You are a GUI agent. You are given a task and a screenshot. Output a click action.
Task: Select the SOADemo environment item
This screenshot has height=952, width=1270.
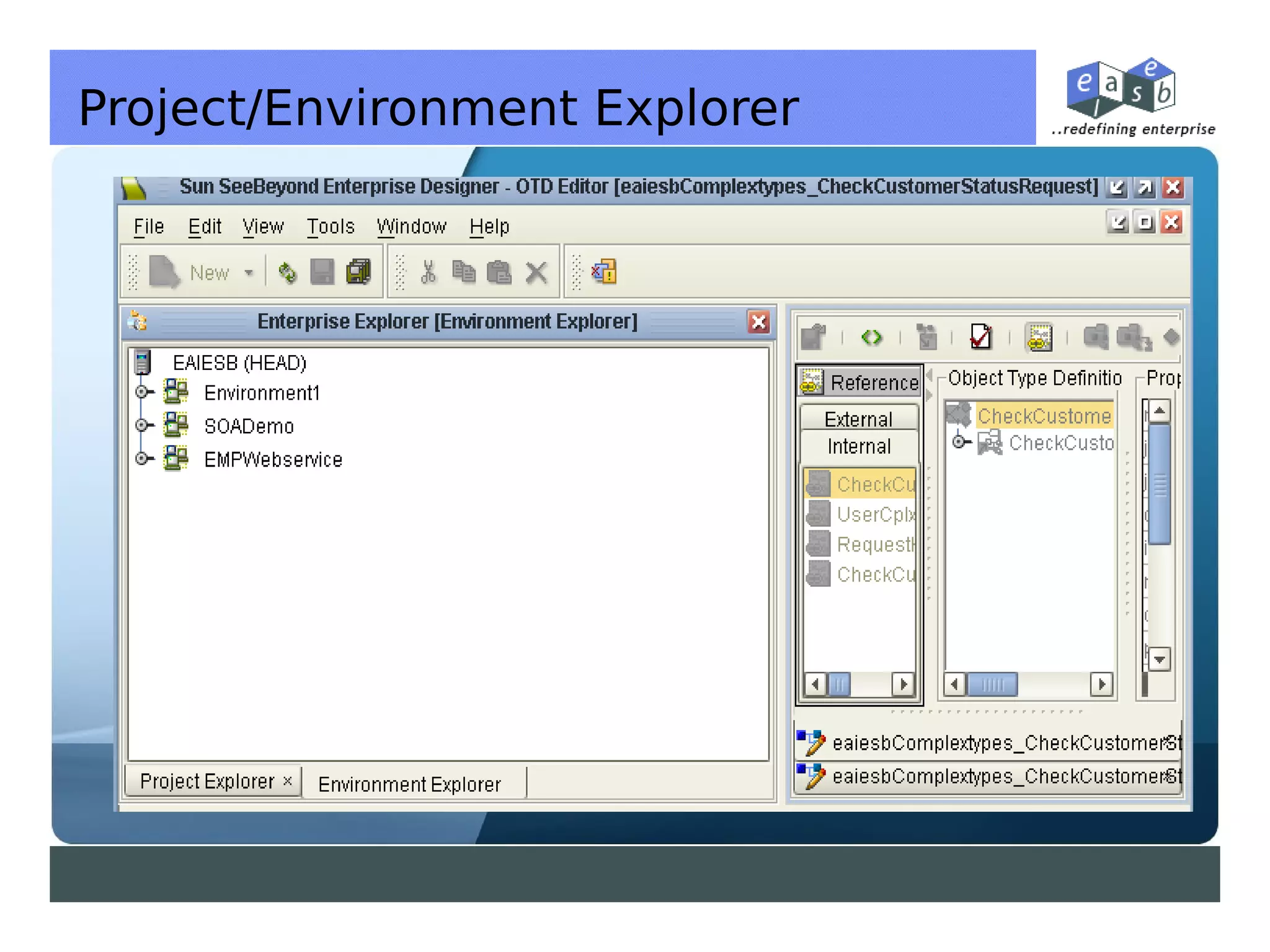249,426
